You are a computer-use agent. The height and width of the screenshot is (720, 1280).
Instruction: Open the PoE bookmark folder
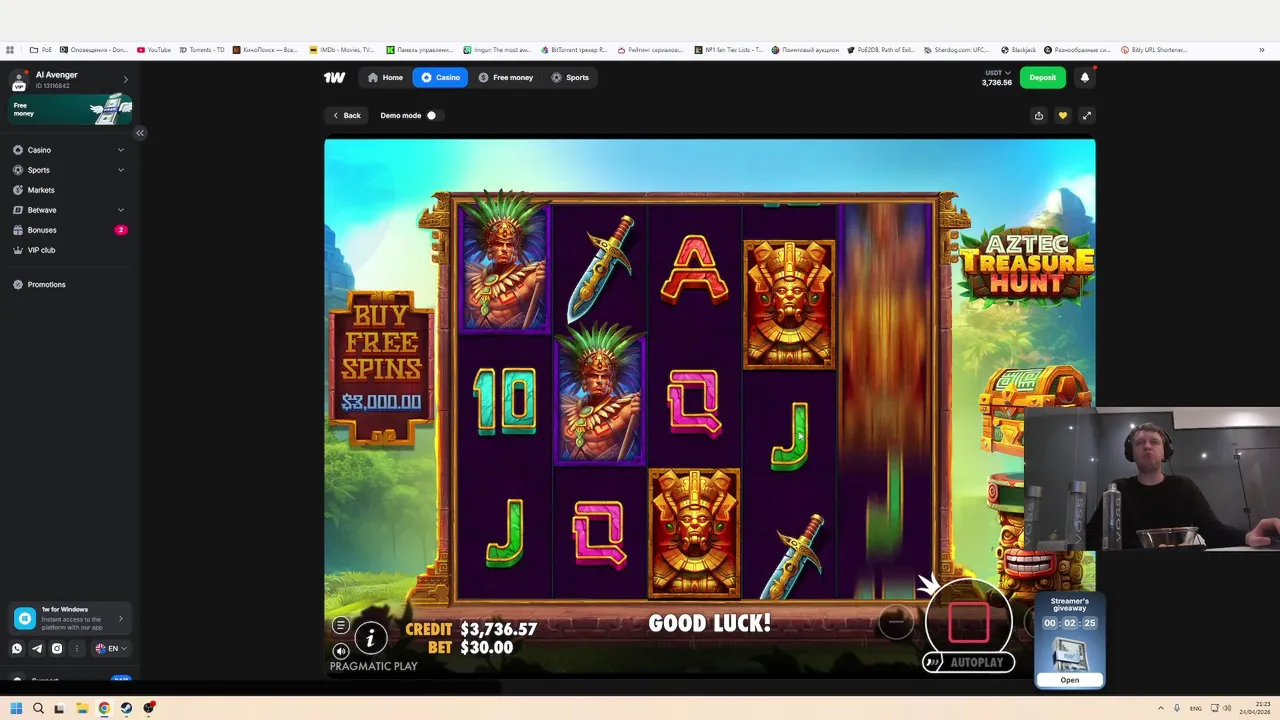[41, 50]
